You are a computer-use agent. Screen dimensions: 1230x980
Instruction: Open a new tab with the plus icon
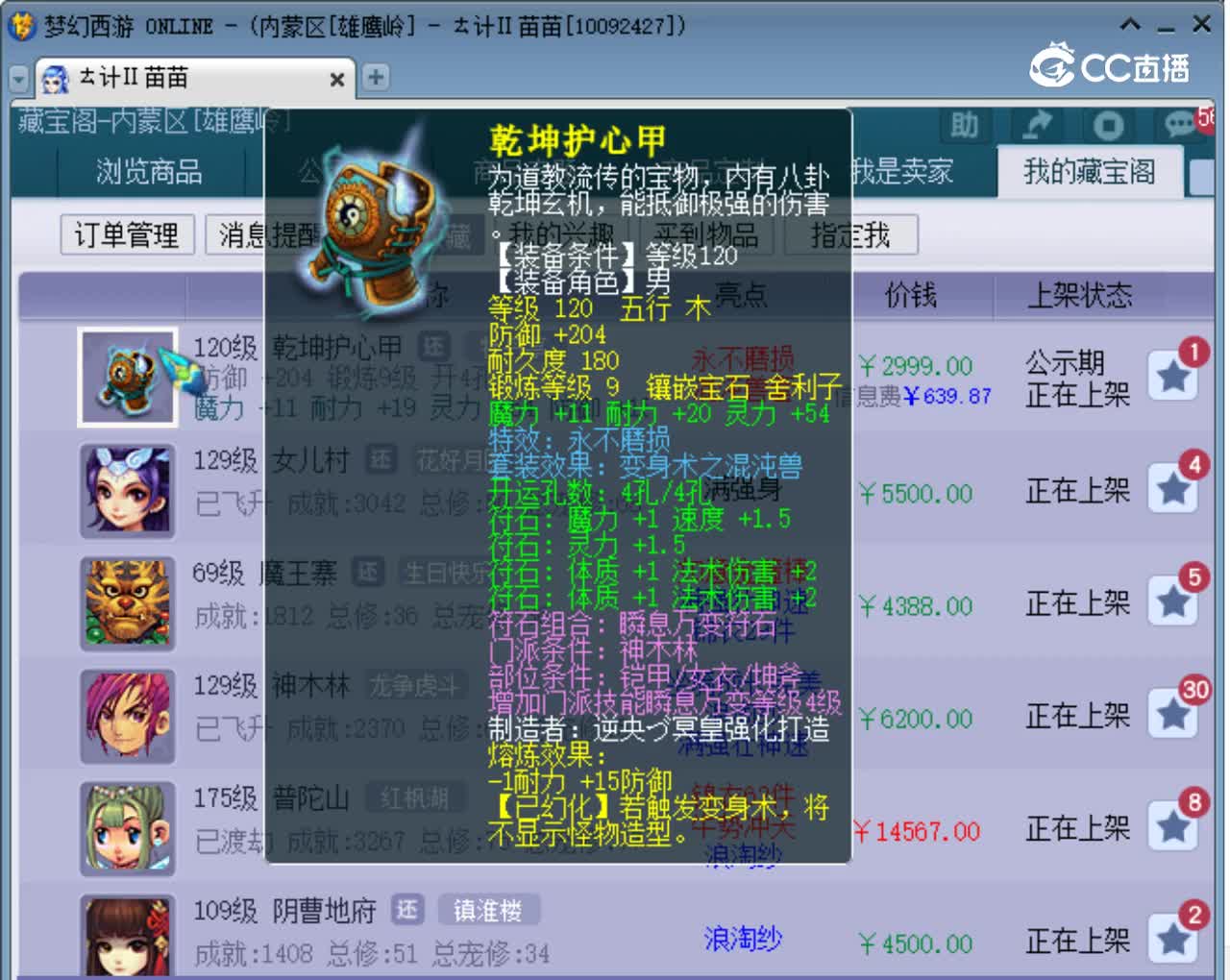pyautogui.click(x=376, y=77)
